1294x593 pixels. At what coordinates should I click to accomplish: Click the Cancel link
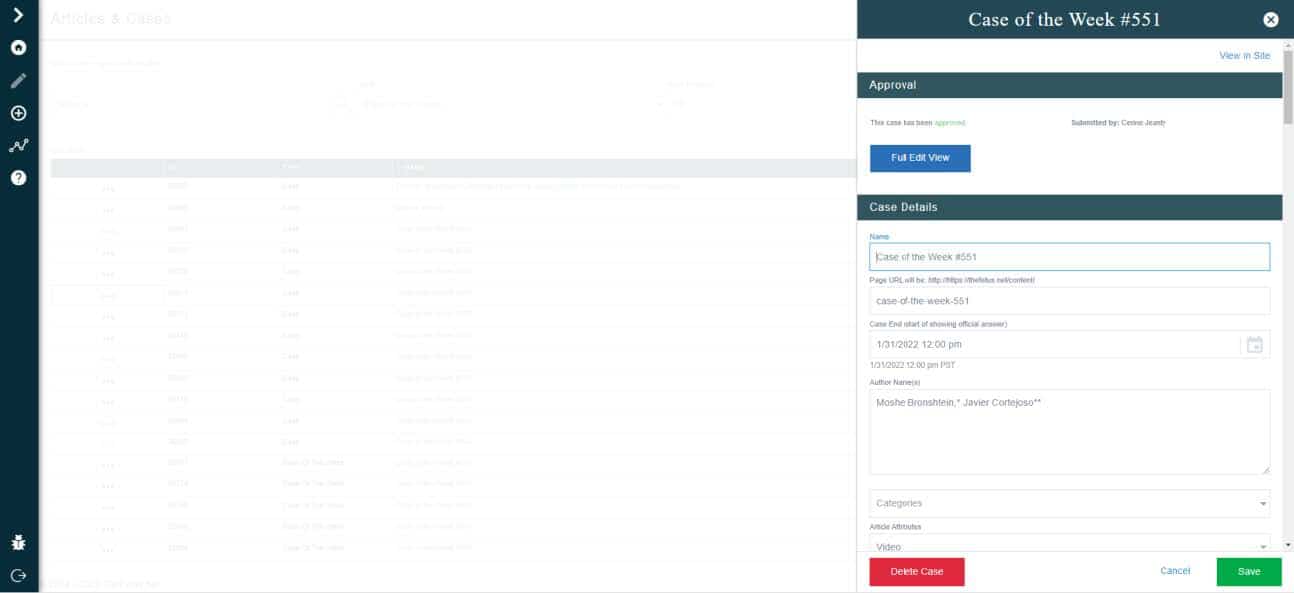(x=1175, y=571)
